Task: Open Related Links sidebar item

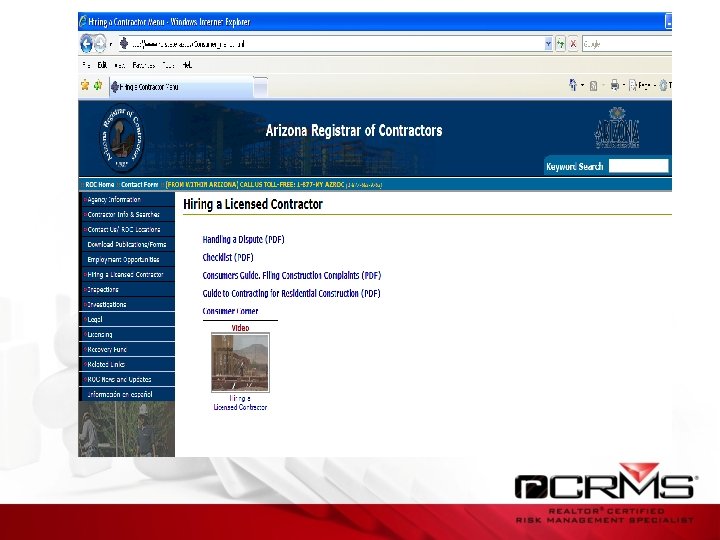Action: click(x=128, y=365)
